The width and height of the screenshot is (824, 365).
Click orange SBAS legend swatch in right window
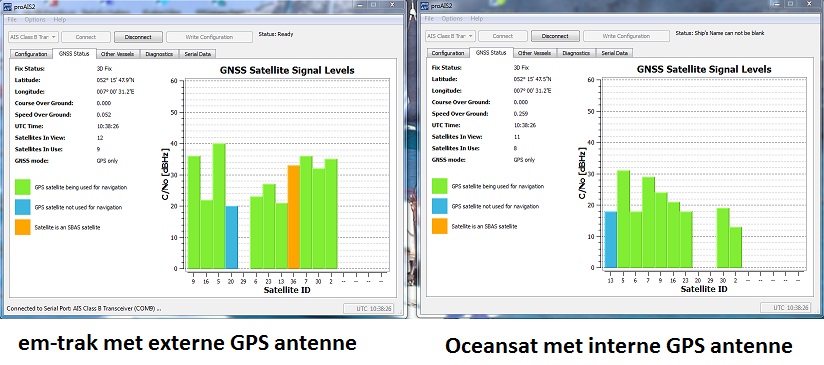pyautogui.click(x=439, y=226)
